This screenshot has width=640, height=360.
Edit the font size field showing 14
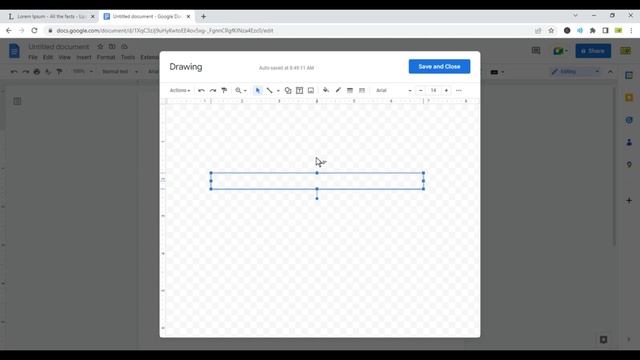pyautogui.click(x=433, y=90)
